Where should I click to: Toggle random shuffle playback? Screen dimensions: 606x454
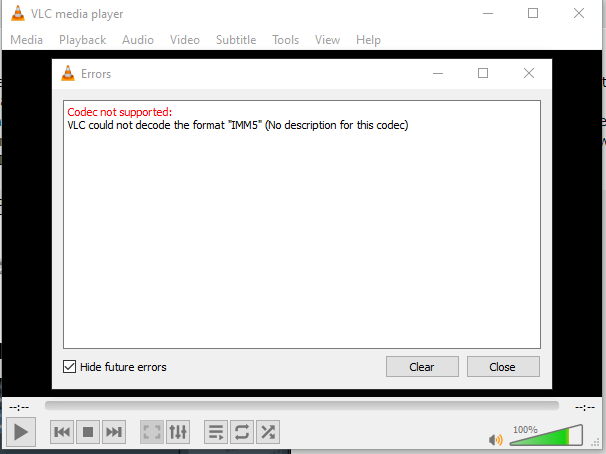pos(268,432)
